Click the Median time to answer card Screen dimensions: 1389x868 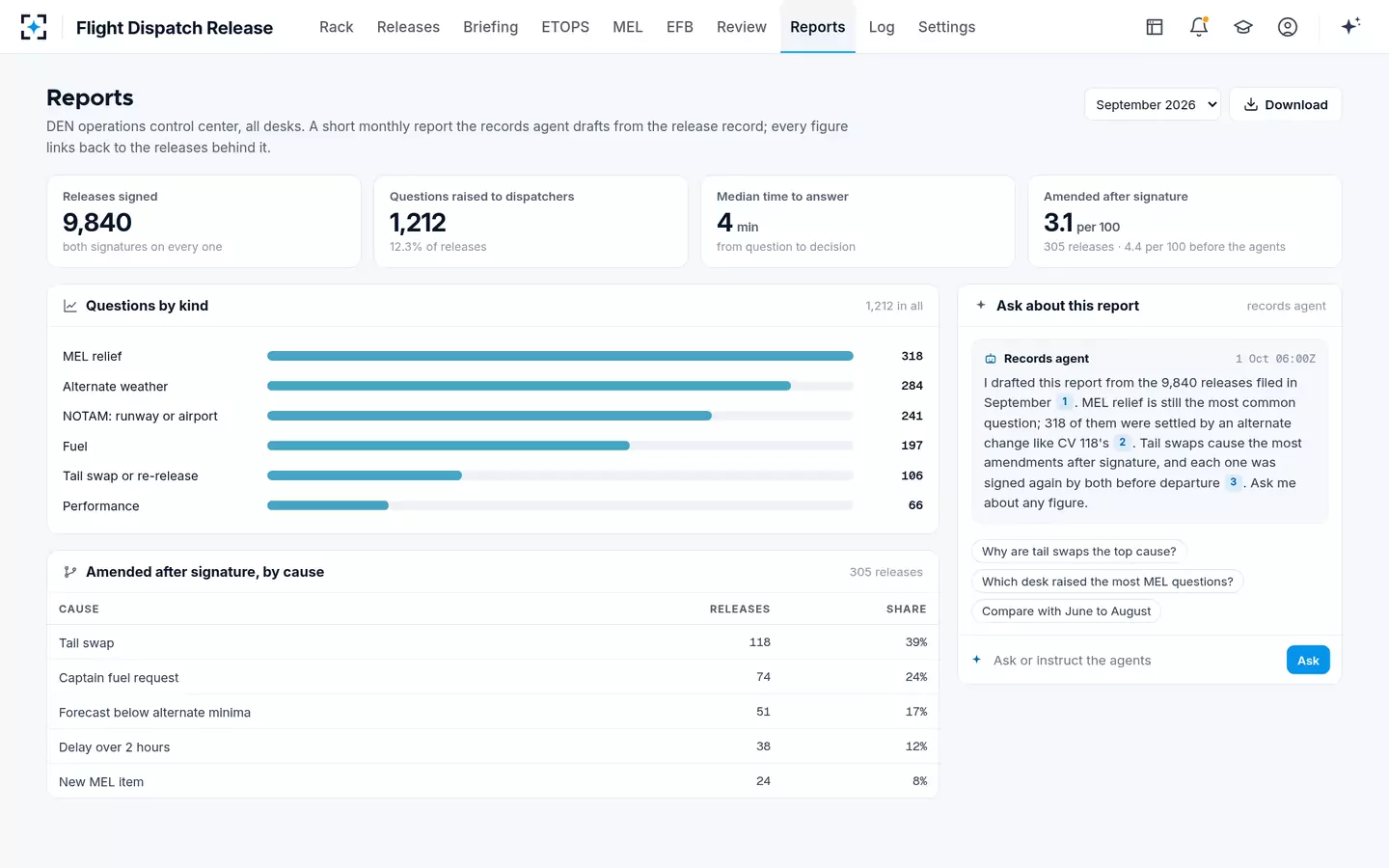click(x=858, y=221)
